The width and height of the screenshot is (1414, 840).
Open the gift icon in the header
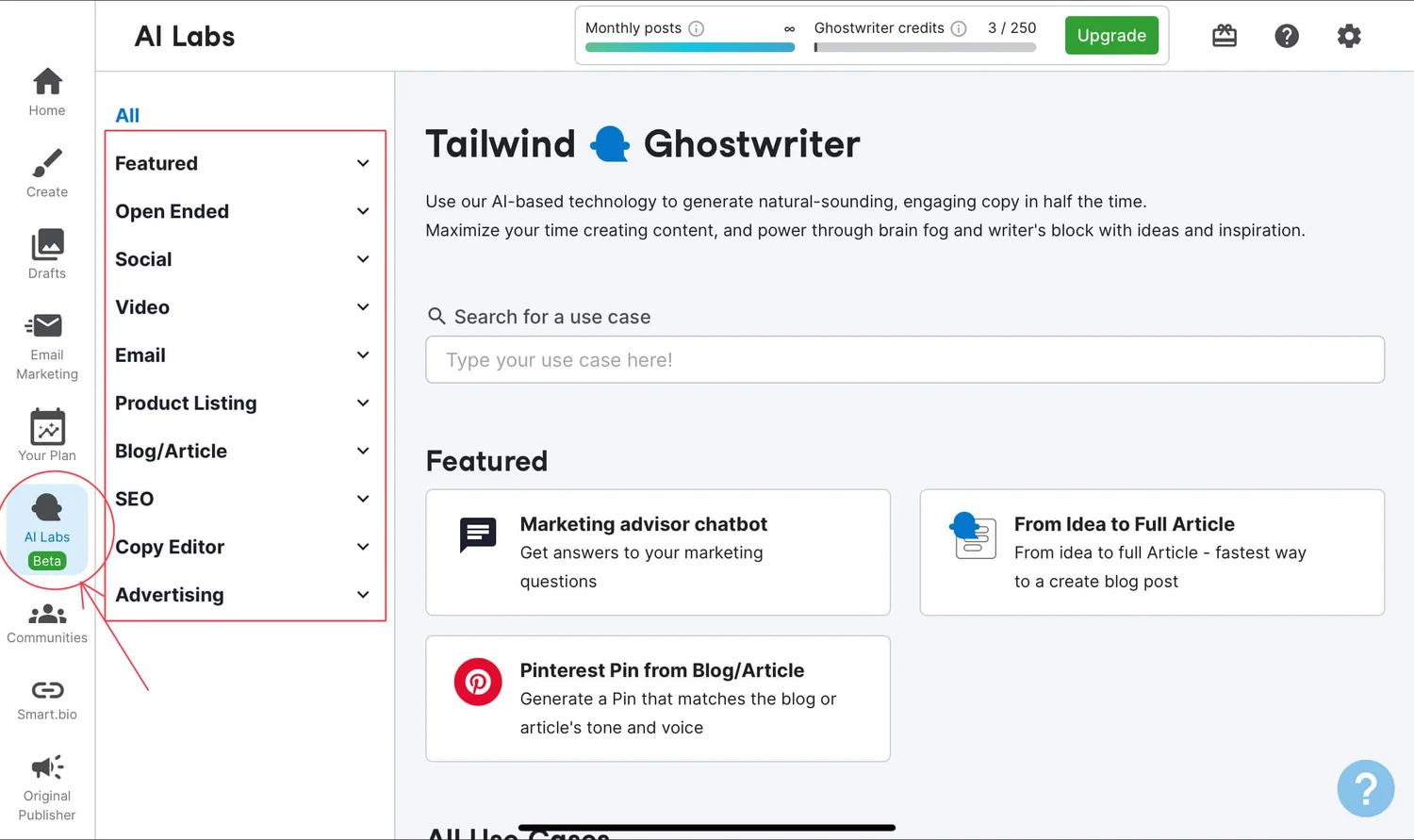[x=1224, y=35]
